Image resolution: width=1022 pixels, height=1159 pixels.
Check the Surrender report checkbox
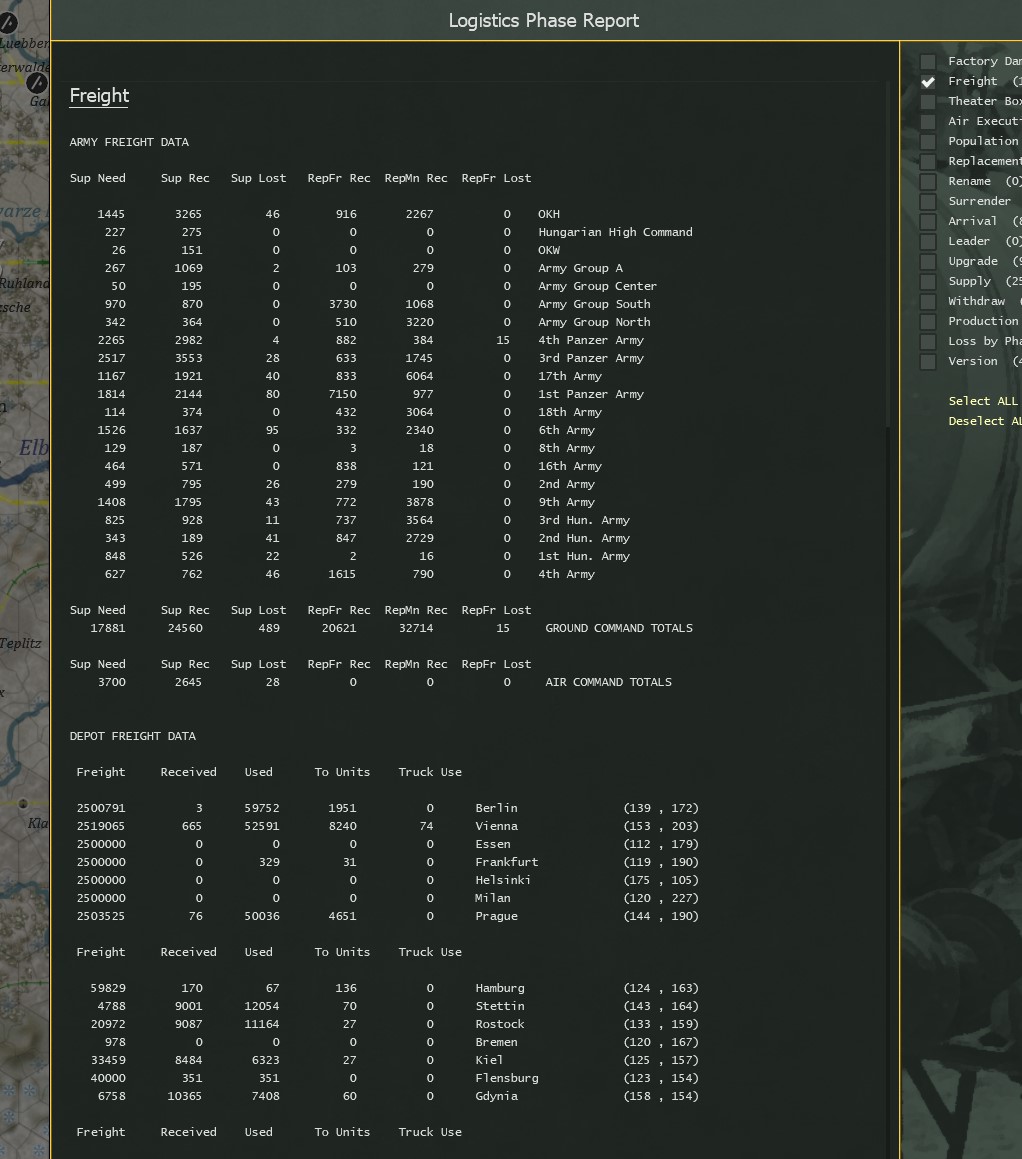928,201
